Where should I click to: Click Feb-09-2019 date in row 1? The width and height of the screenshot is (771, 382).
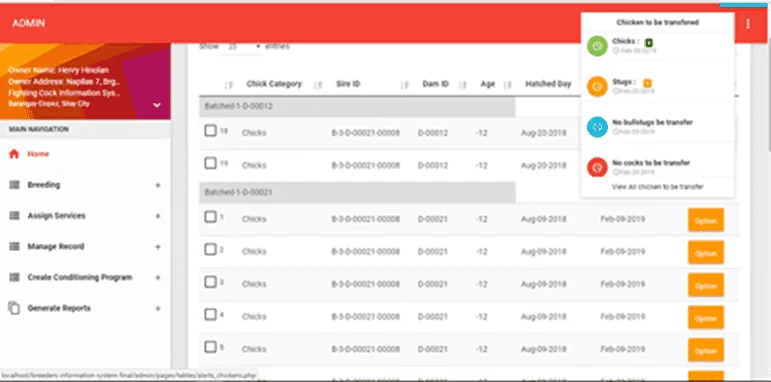(x=623, y=219)
